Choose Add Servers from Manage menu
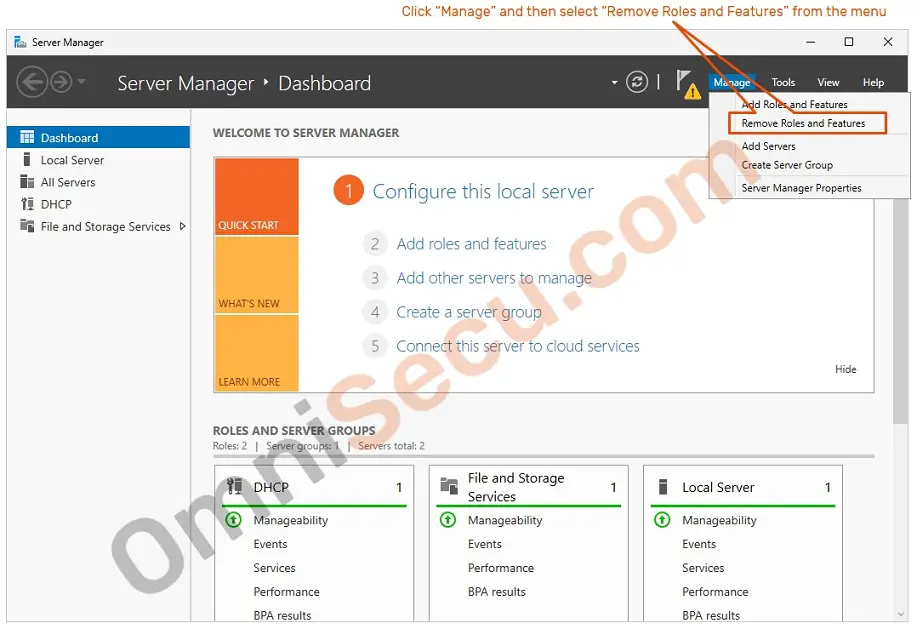 [x=768, y=146]
